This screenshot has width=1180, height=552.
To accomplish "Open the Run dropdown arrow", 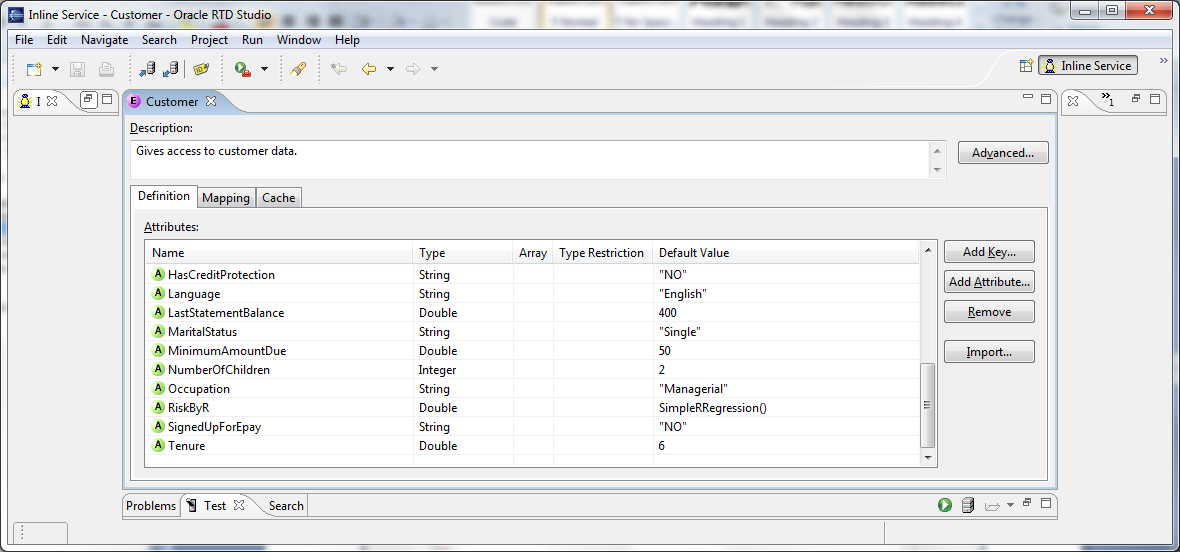I will pyautogui.click(x=264, y=69).
